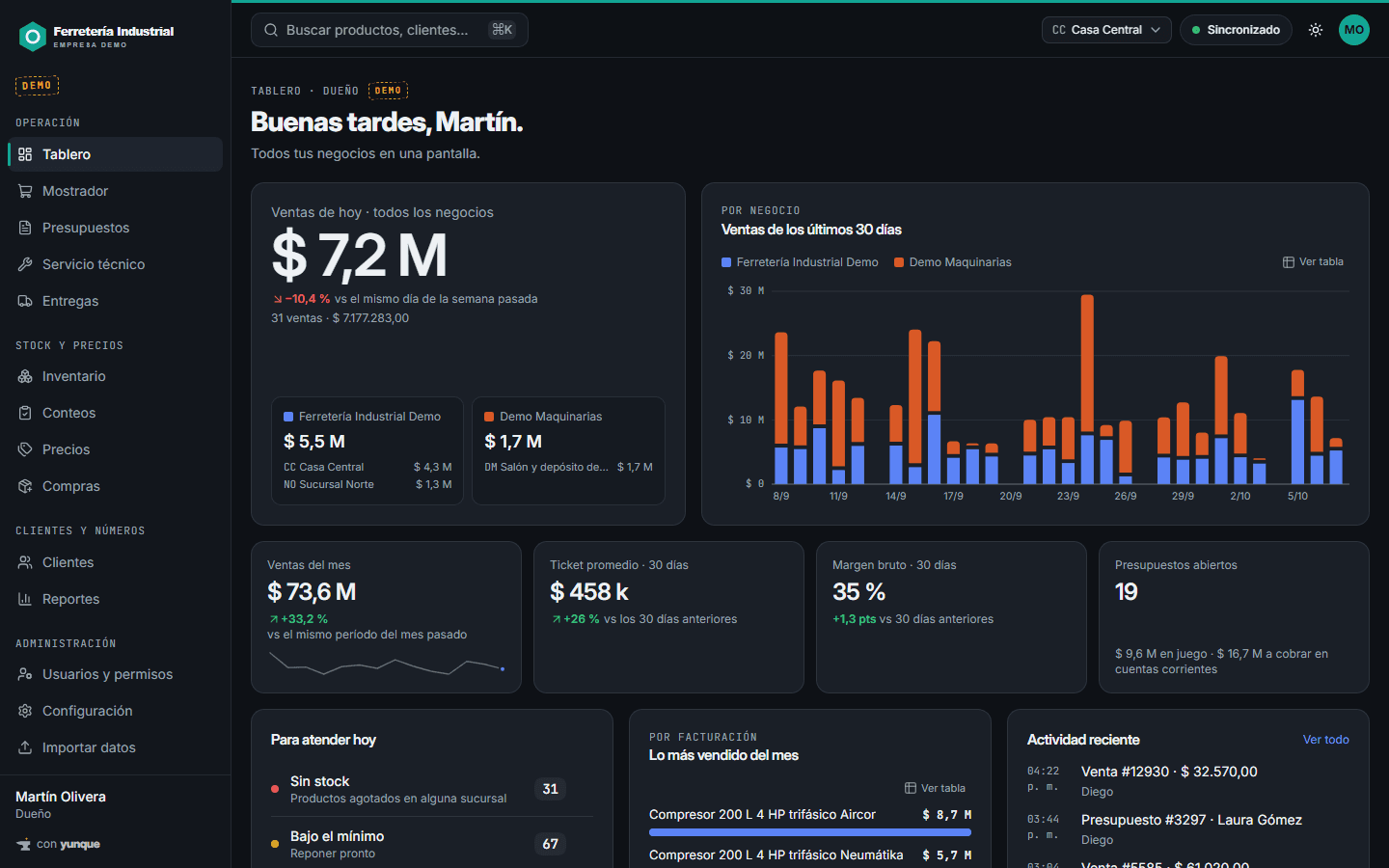Click the Sin stock count badge 31
Viewport: 1389px width, 868px height.
tap(550, 789)
